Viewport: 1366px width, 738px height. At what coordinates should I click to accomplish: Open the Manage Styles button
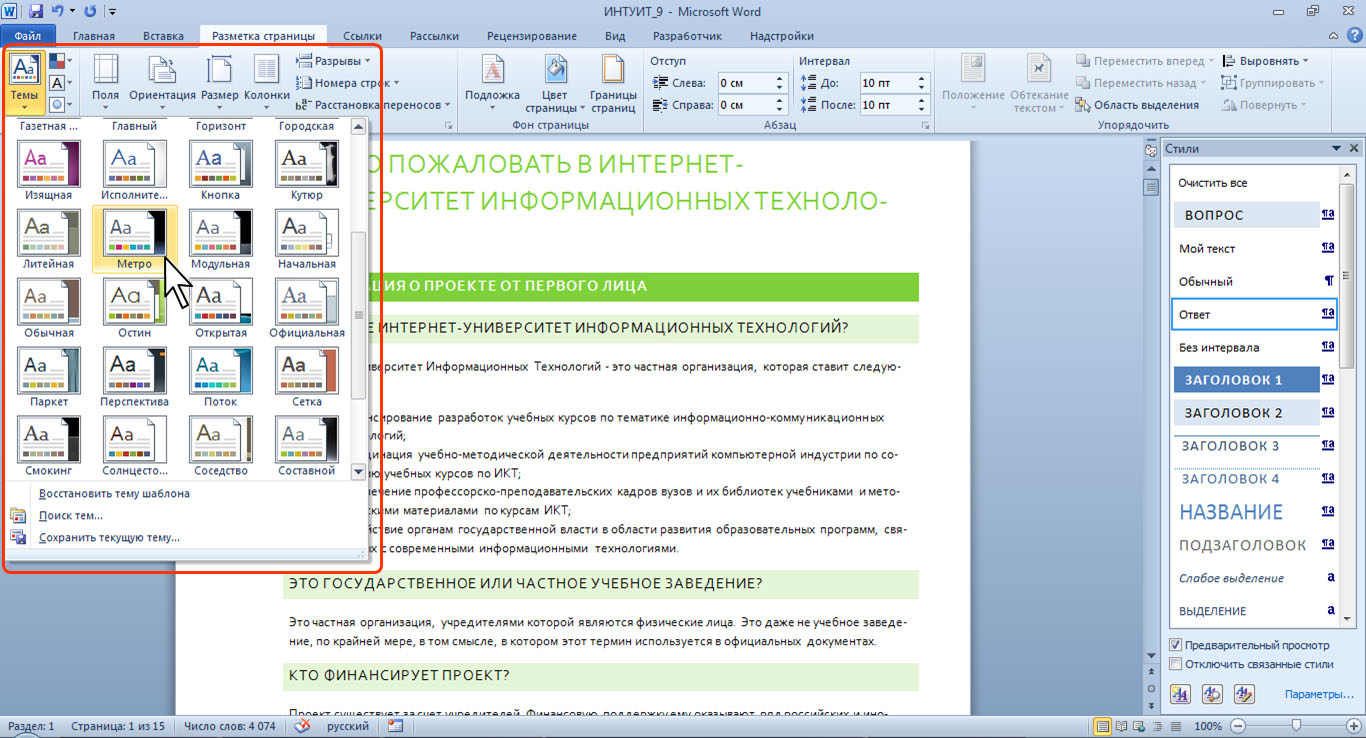(1244, 693)
